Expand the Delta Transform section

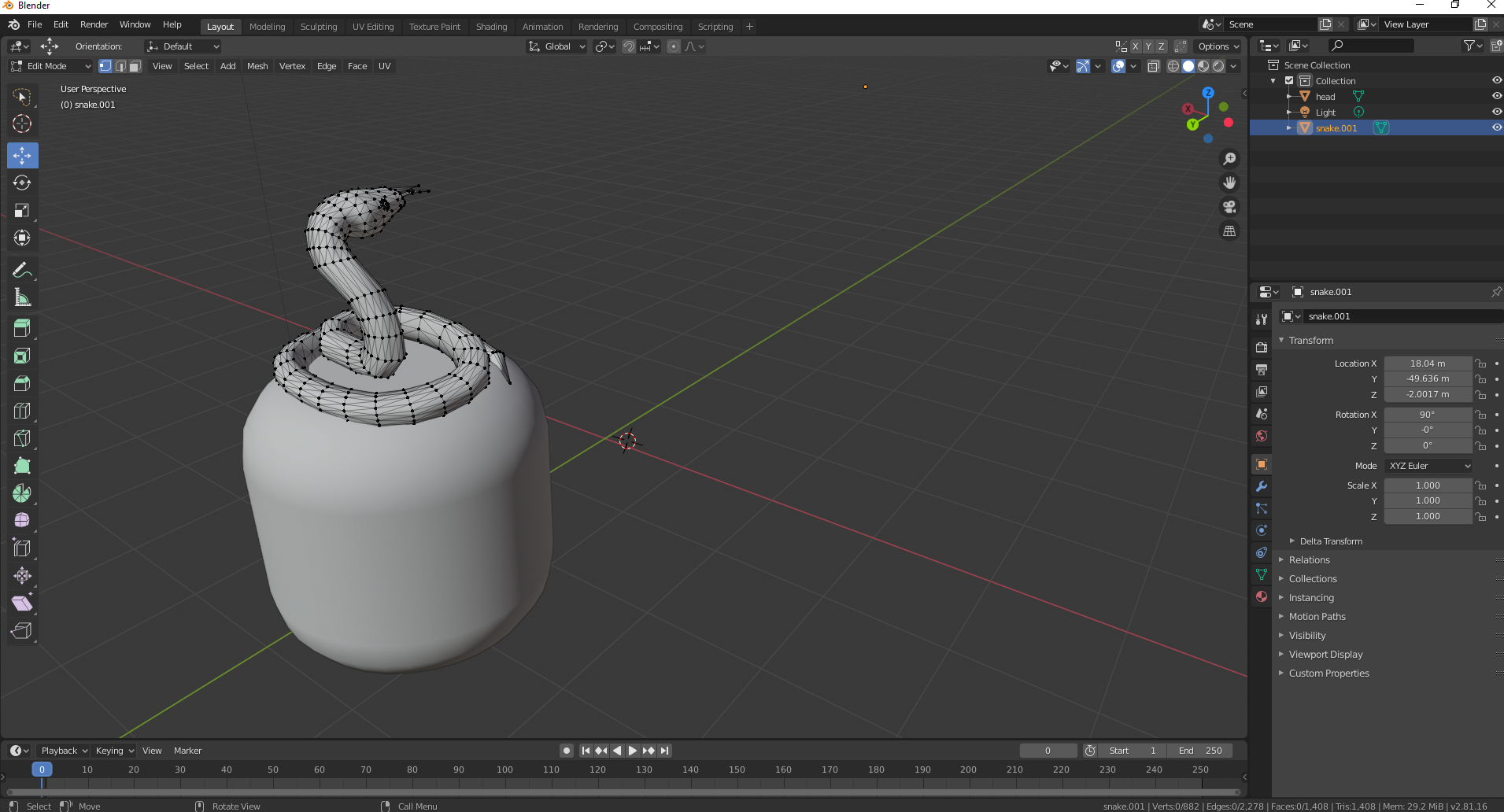1330,541
